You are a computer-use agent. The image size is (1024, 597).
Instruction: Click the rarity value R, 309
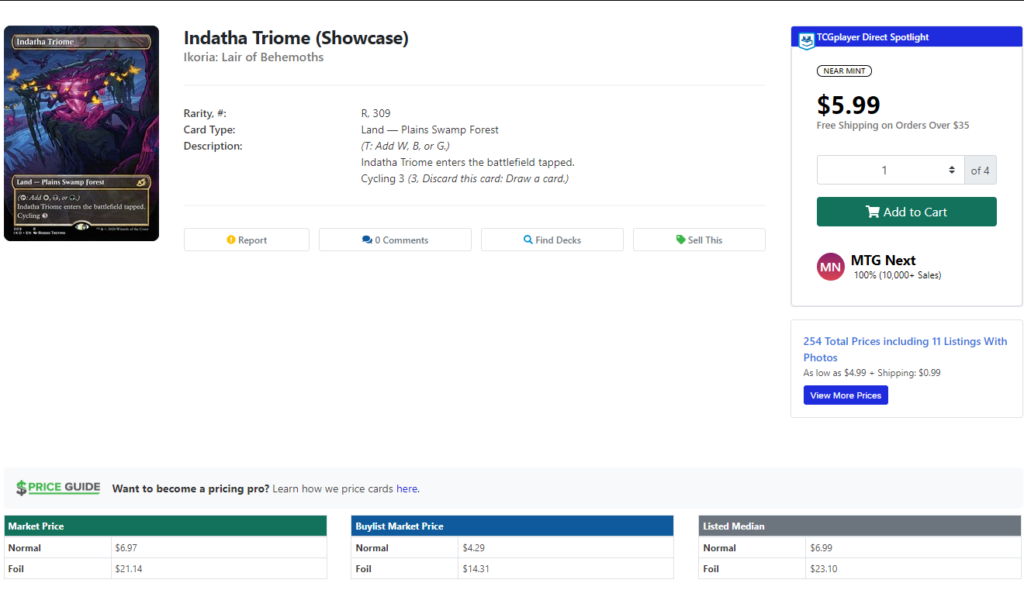[x=376, y=113]
